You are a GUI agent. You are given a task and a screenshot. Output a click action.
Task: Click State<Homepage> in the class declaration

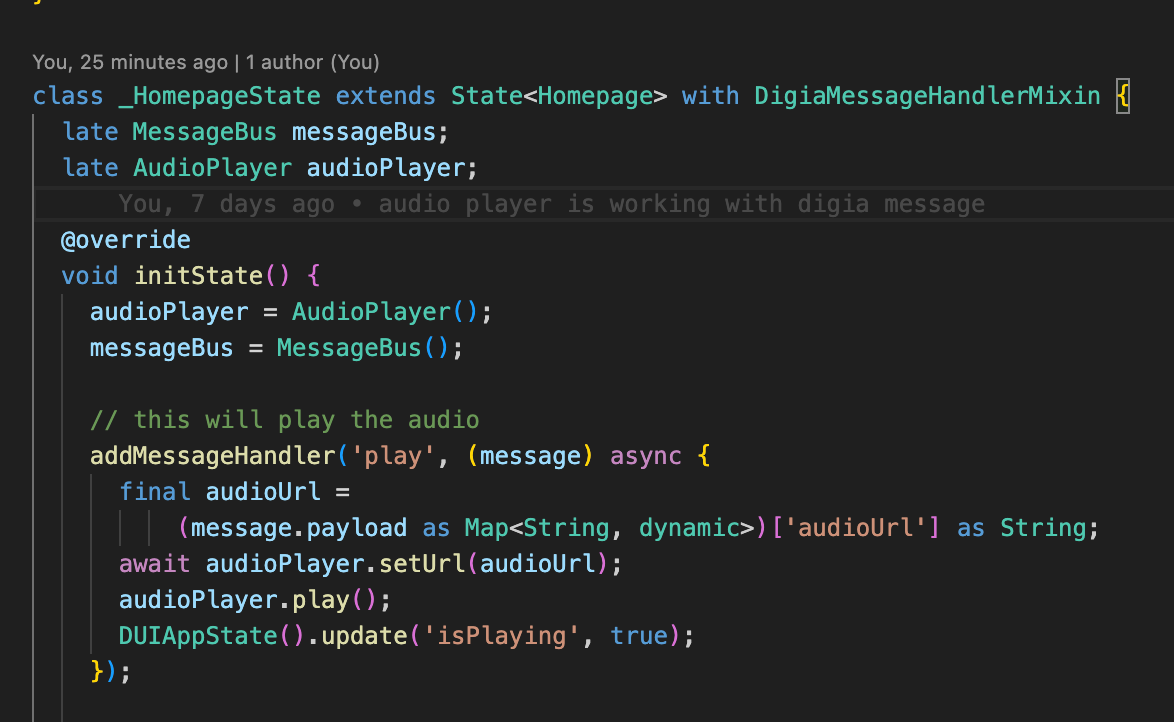point(559,96)
